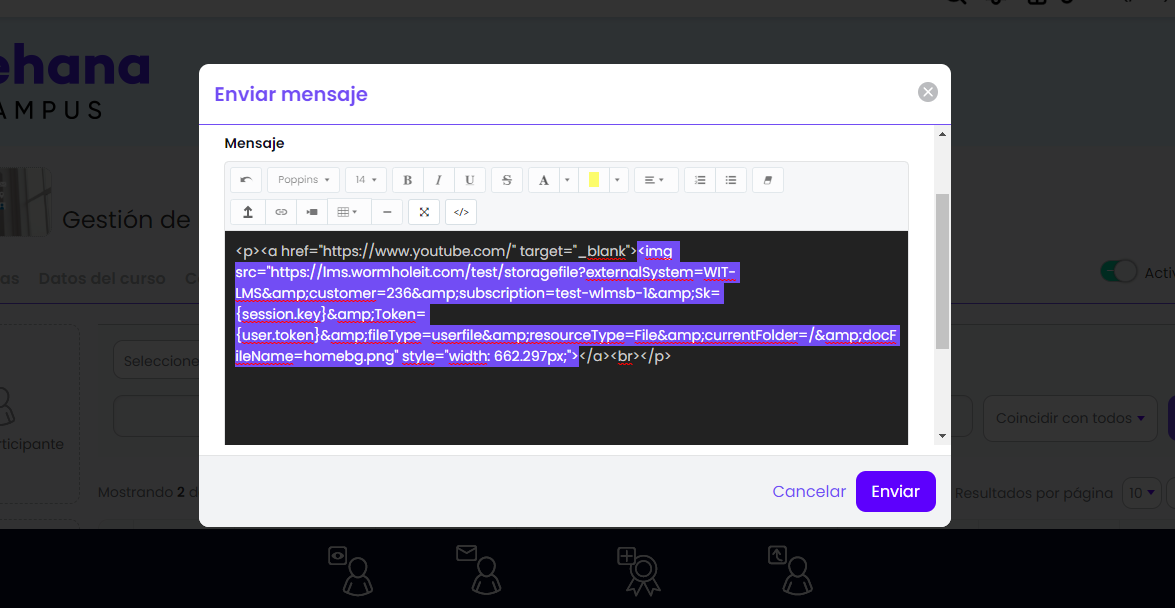This screenshot has width=1175, height=608.
Task: Open the insert table dropdown
Action: tap(349, 212)
